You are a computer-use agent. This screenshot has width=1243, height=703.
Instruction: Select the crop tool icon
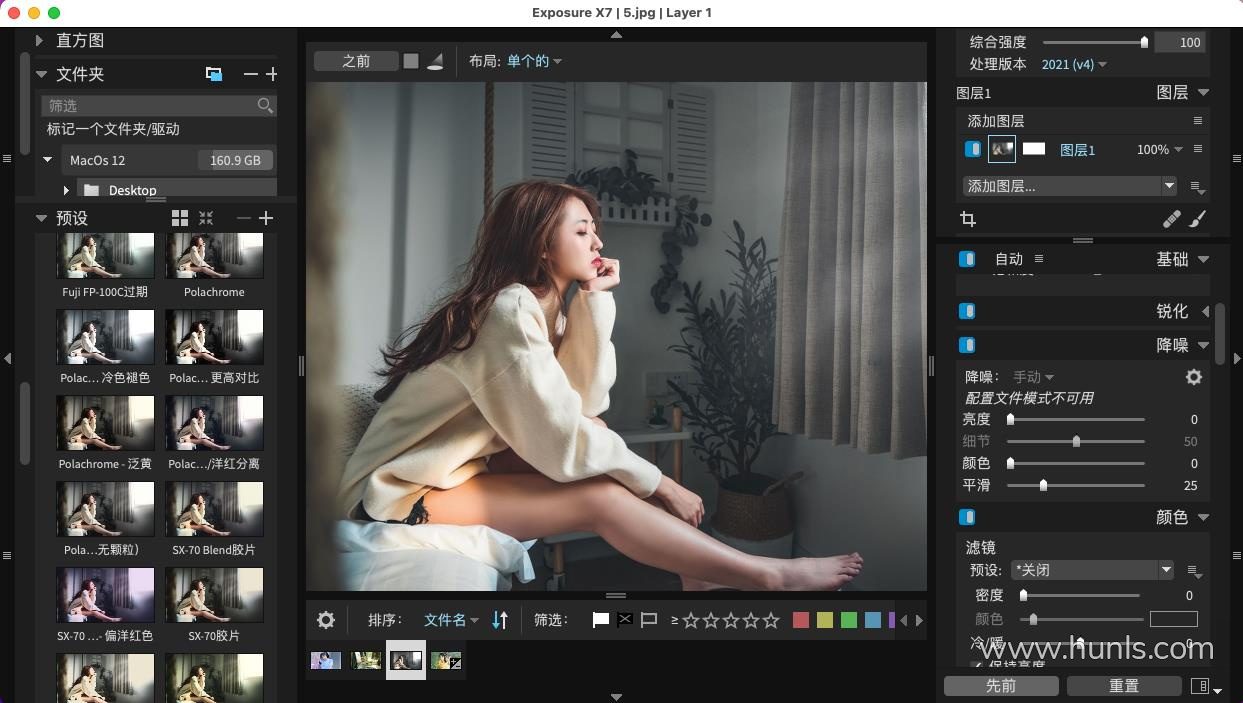tap(968, 219)
